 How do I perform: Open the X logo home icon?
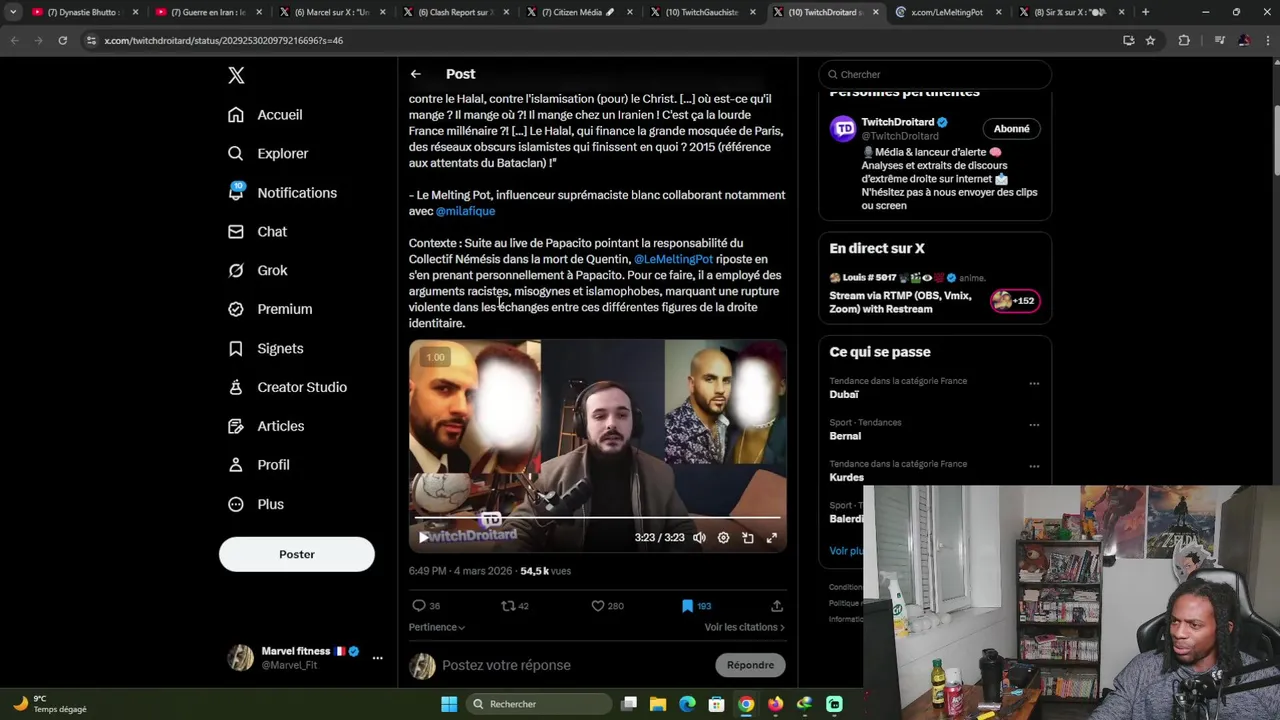[x=236, y=75]
